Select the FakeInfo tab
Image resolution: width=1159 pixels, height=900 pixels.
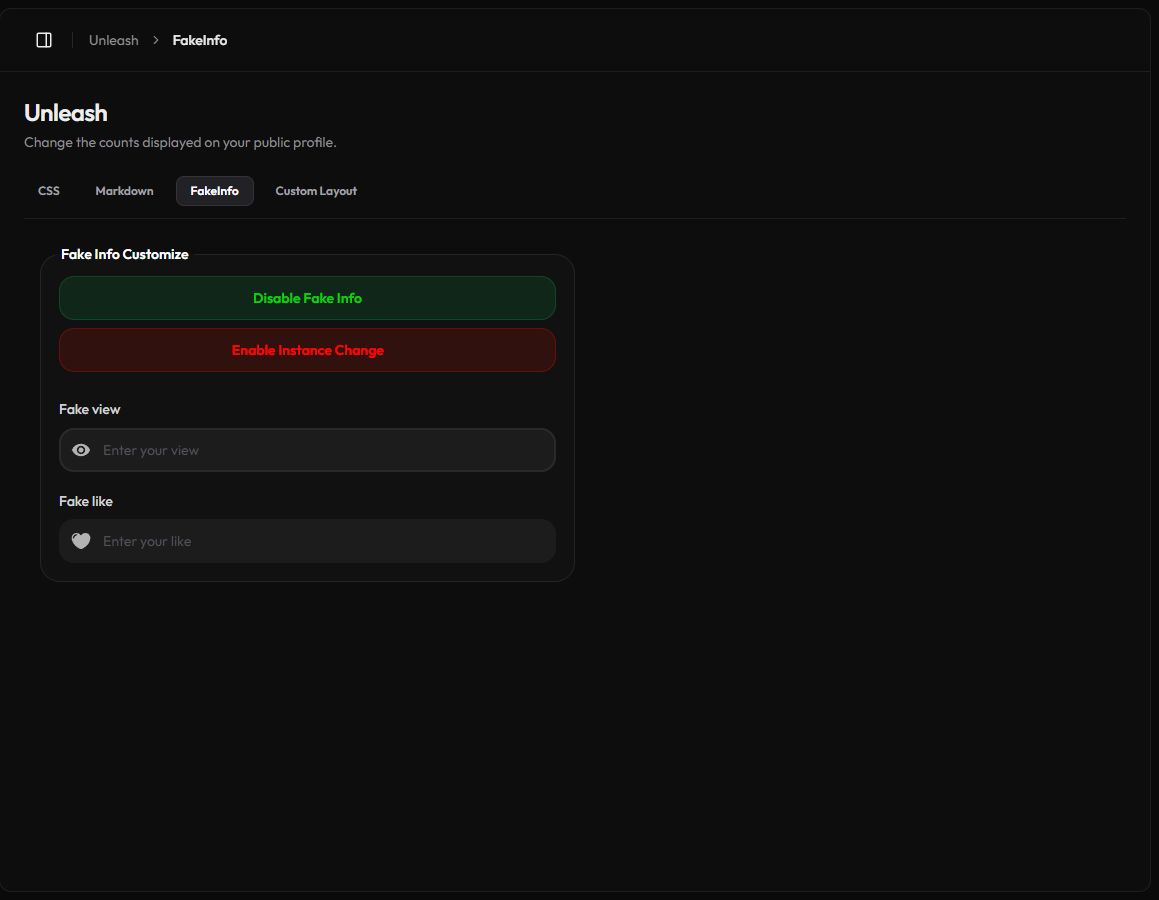click(214, 191)
